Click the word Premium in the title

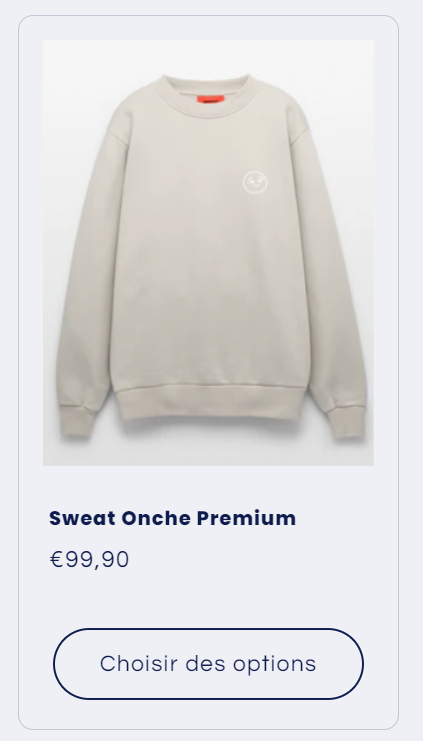coord(246,518)
